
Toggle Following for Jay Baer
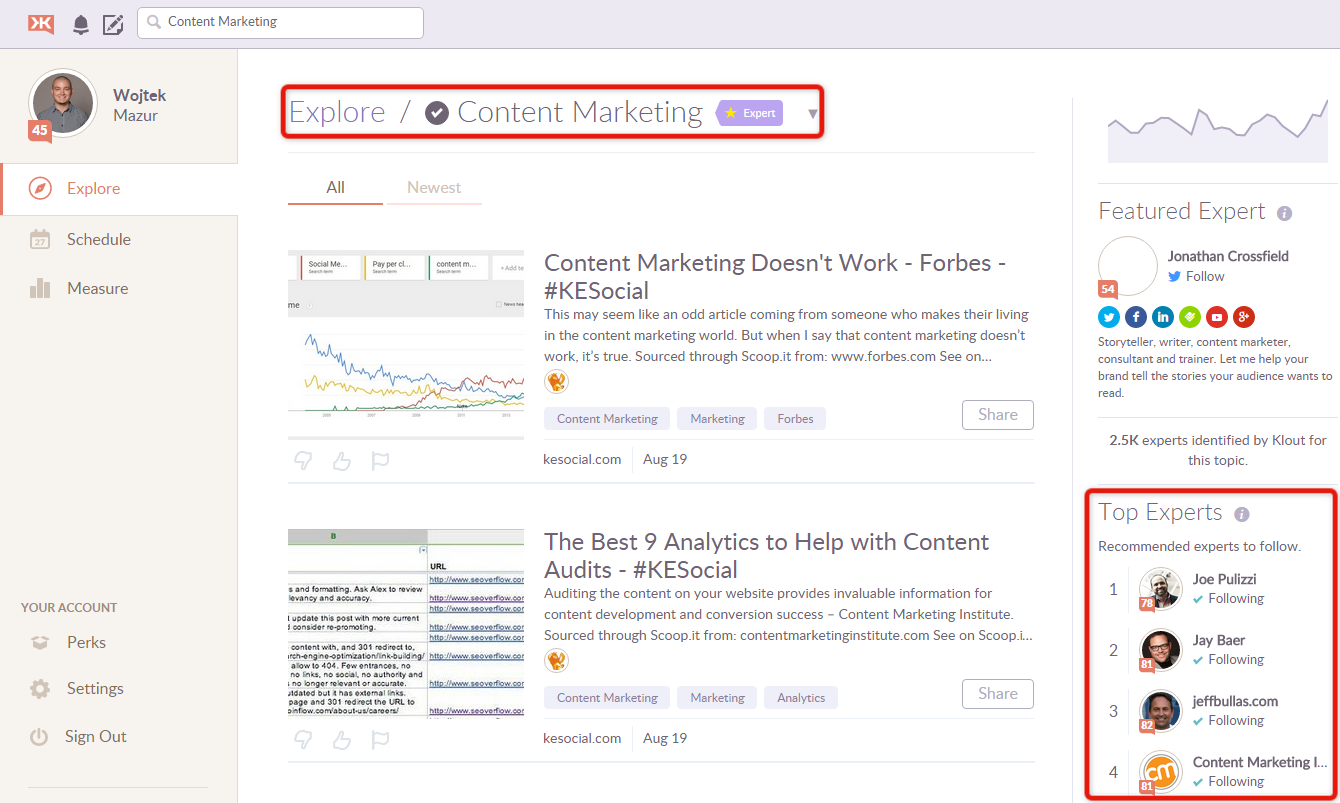point(1228,659)
